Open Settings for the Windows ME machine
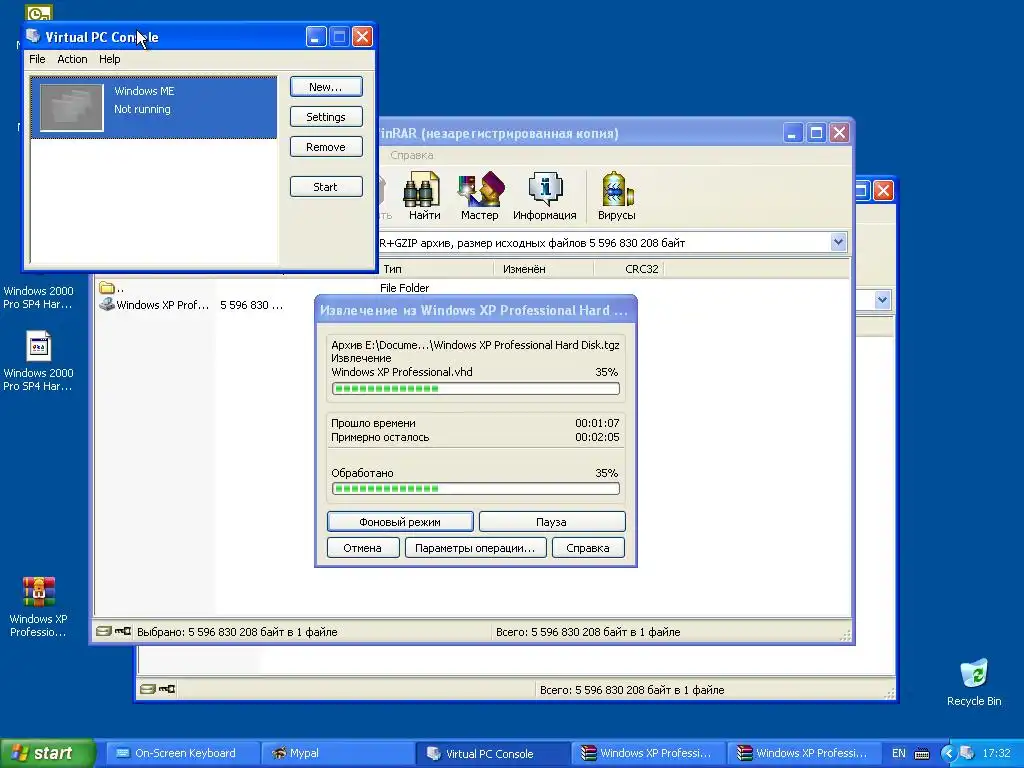 [326, 117]
